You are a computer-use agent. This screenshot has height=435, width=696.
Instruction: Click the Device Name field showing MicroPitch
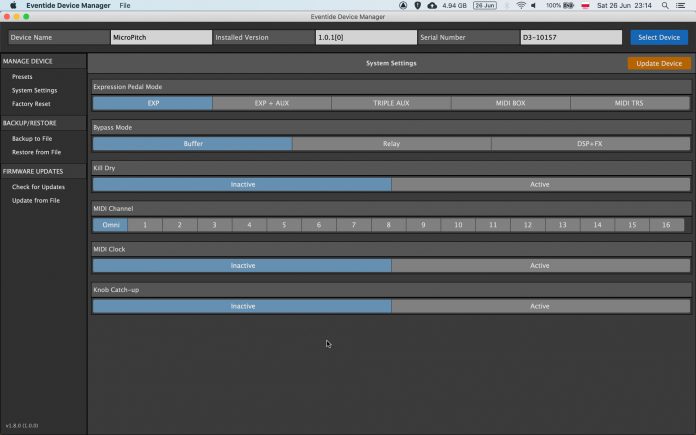point(160,38)
